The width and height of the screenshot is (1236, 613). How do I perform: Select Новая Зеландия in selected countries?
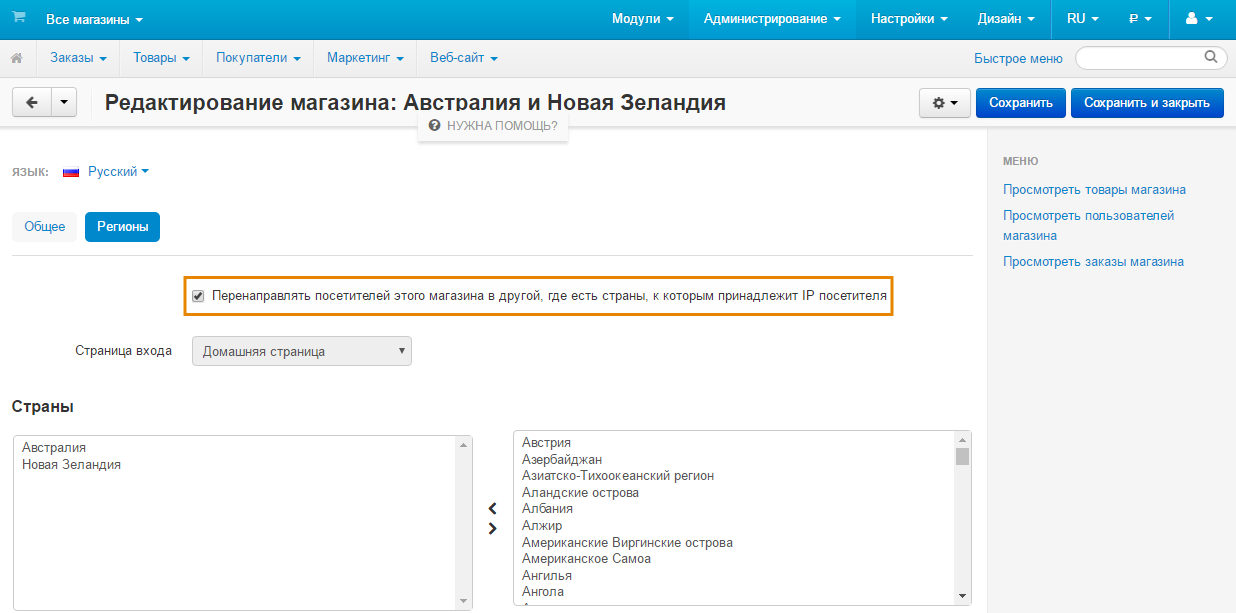click(x=71, y=464)
